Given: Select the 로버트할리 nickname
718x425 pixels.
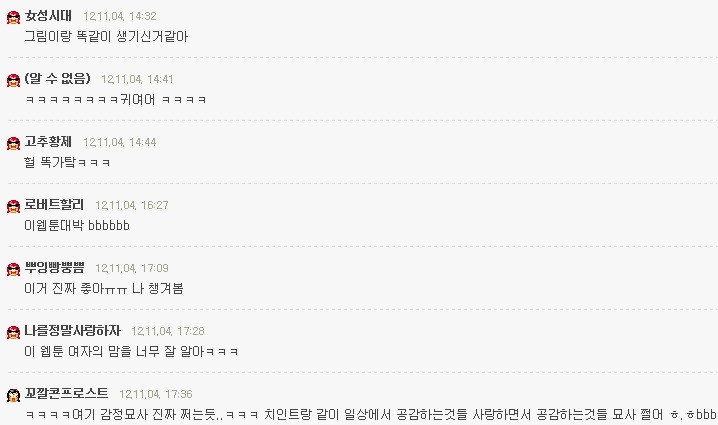Looking at the screenshot, I should pyautogui.click(x=54, y=204).
